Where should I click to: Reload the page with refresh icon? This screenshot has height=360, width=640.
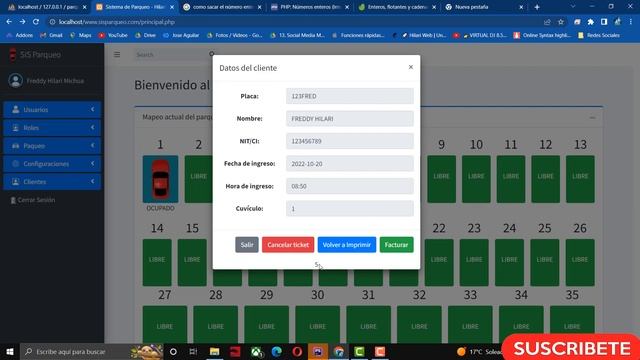coord(36,22)
